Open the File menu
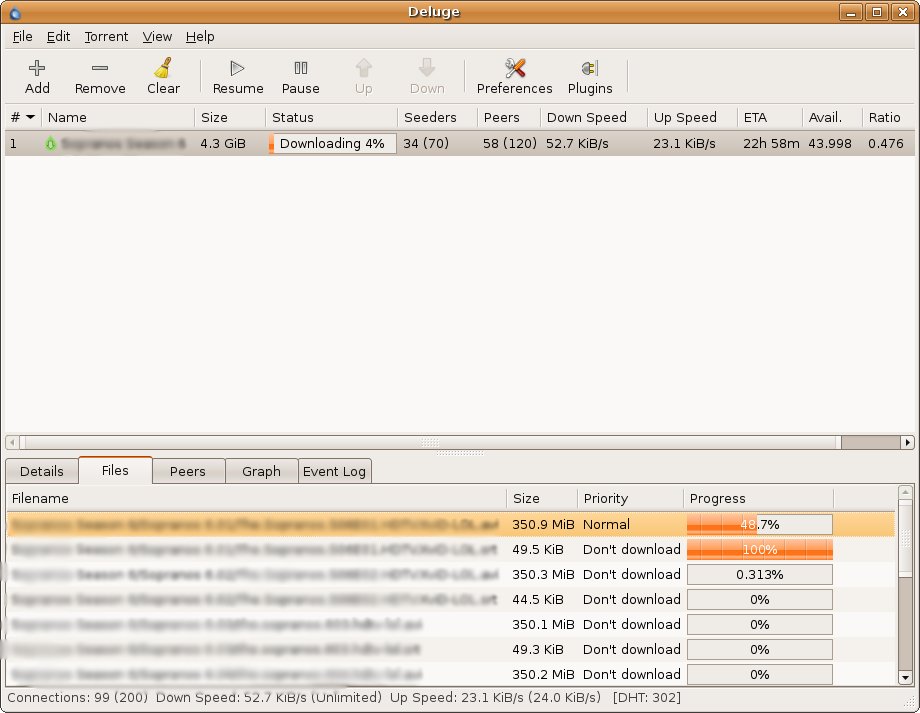920x713 pixels. (22, 36)
